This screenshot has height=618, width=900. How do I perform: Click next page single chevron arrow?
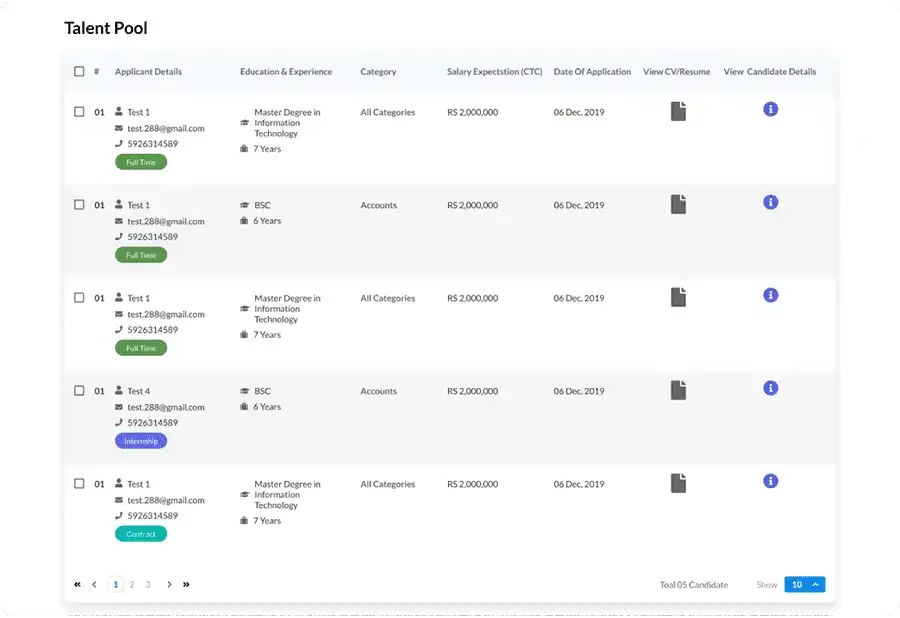pos(169,584)
